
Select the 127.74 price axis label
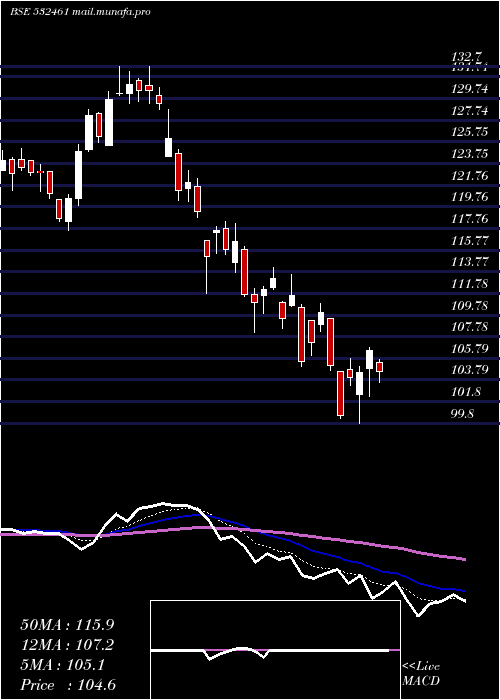coord(469,111)
